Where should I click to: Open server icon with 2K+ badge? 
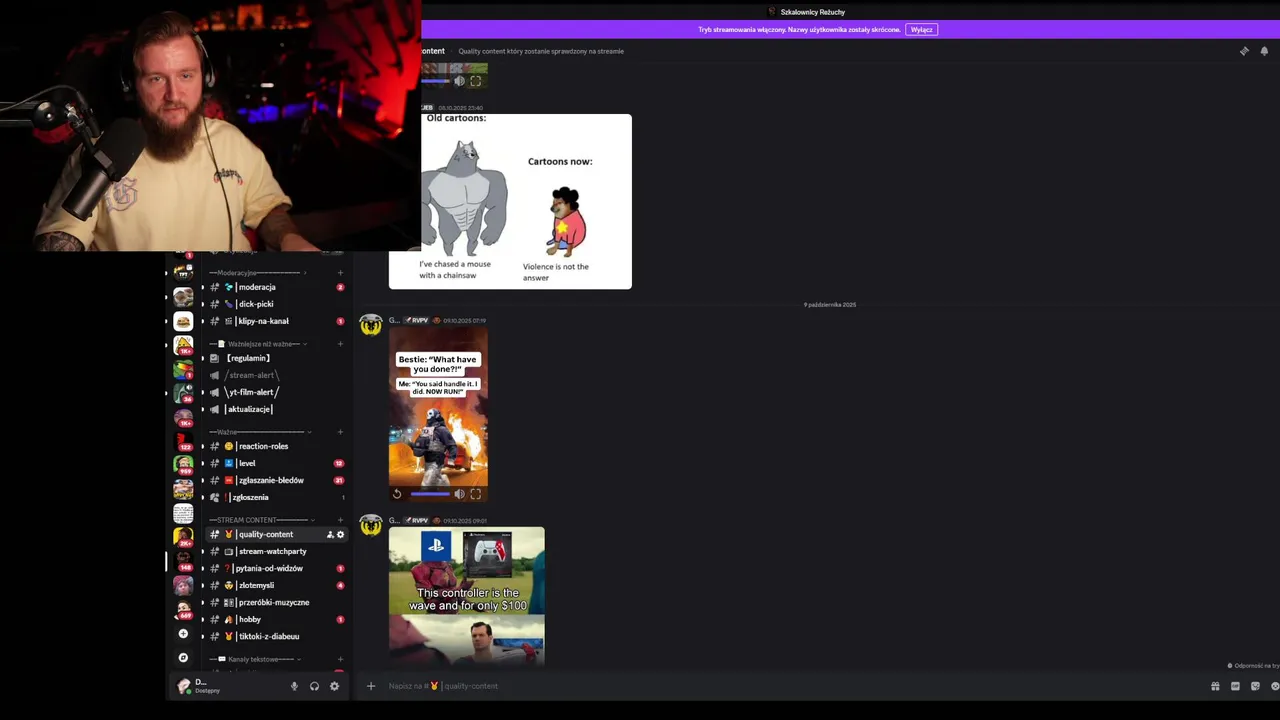[x=183, y=538]
